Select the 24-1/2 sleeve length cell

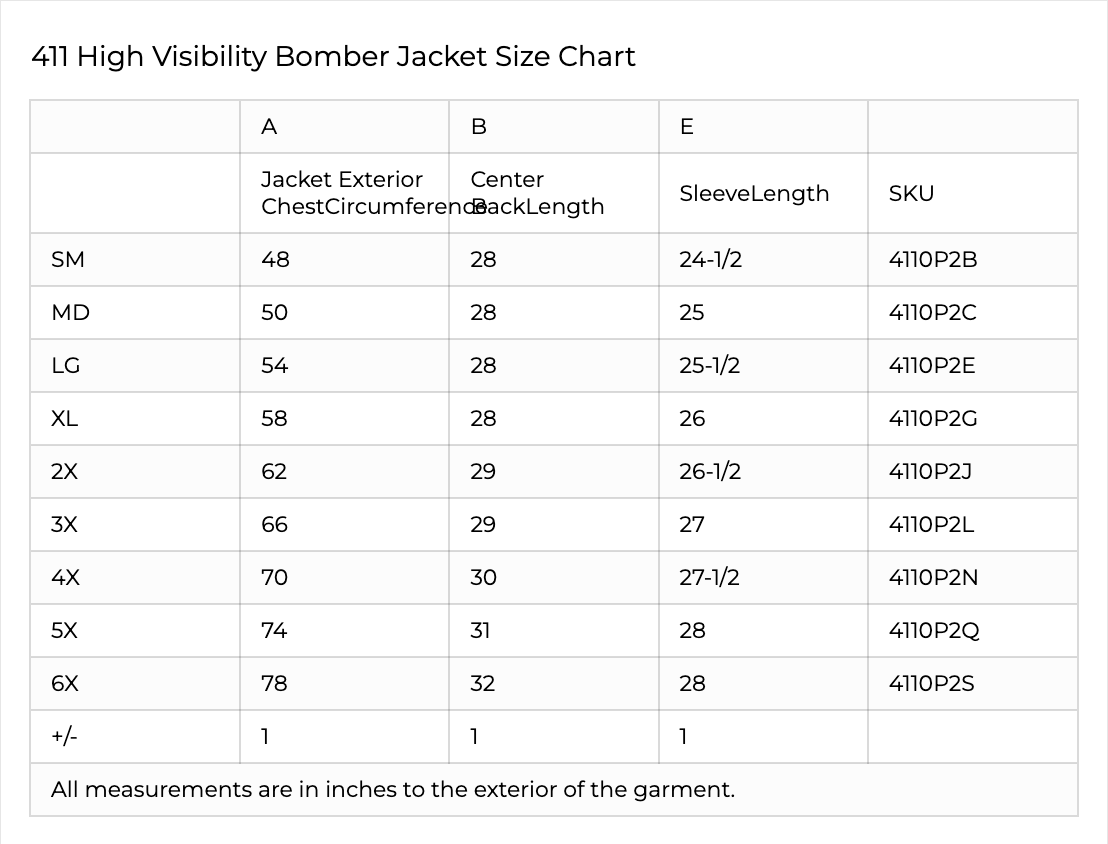click(710, 260)
